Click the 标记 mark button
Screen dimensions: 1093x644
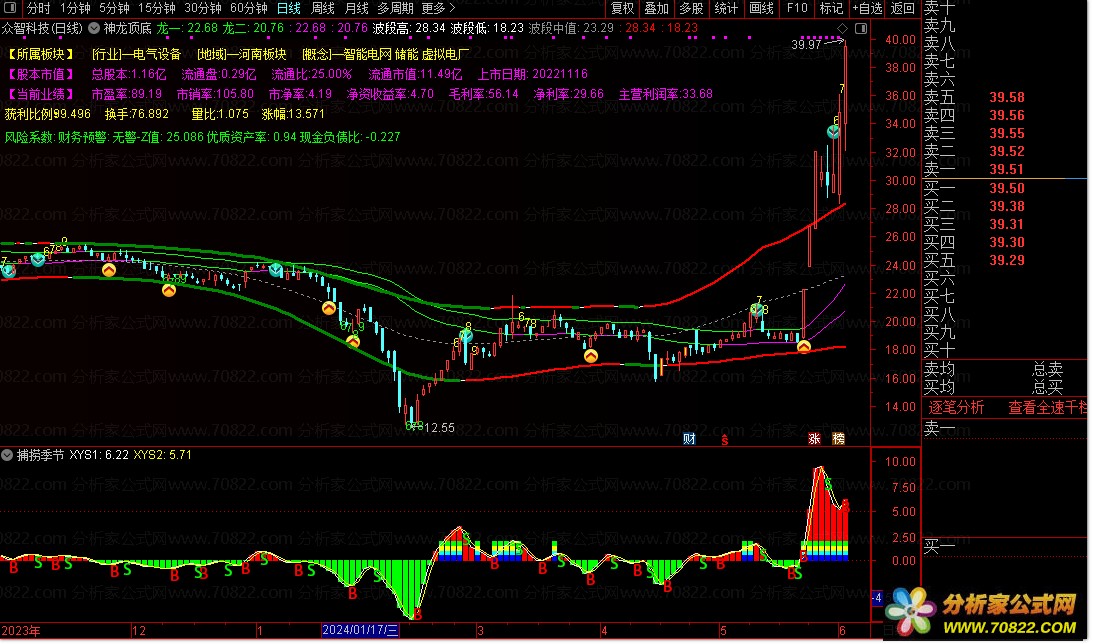coord(831,8)
